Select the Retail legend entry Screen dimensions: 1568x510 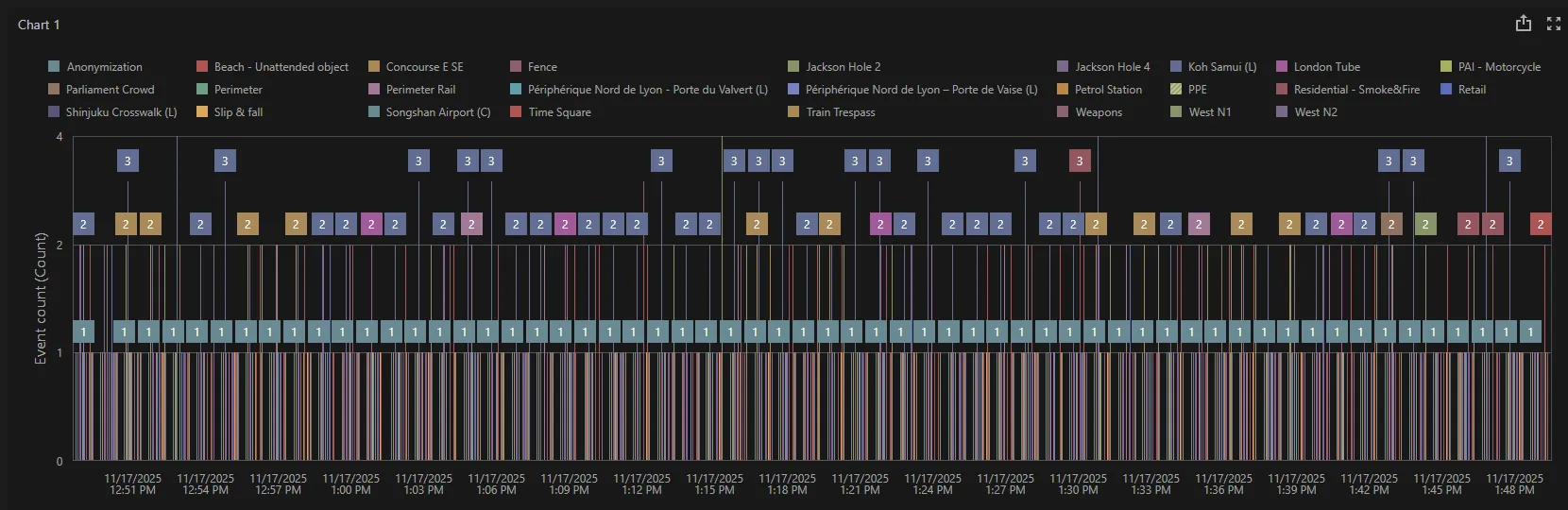click(x=1463, y=90)
